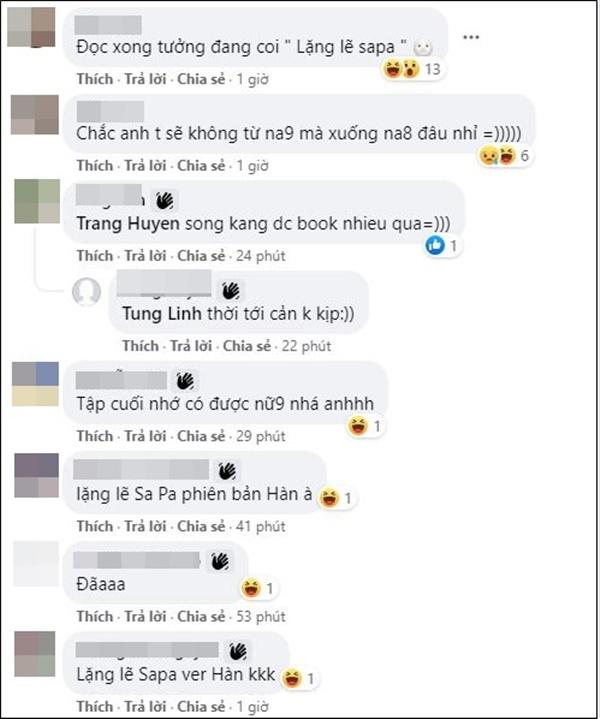Open laughing reaction on "Tập cuối" comment

(358, 426)
